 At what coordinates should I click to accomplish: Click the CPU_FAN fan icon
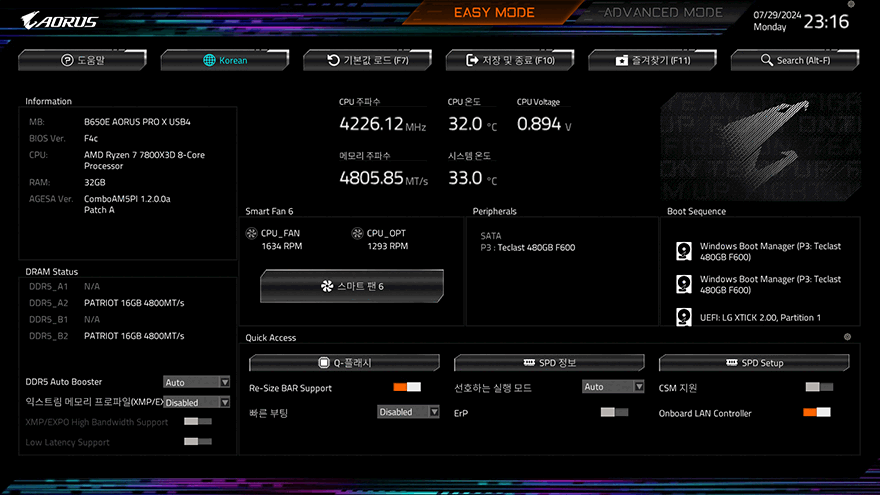pos(251,233)
